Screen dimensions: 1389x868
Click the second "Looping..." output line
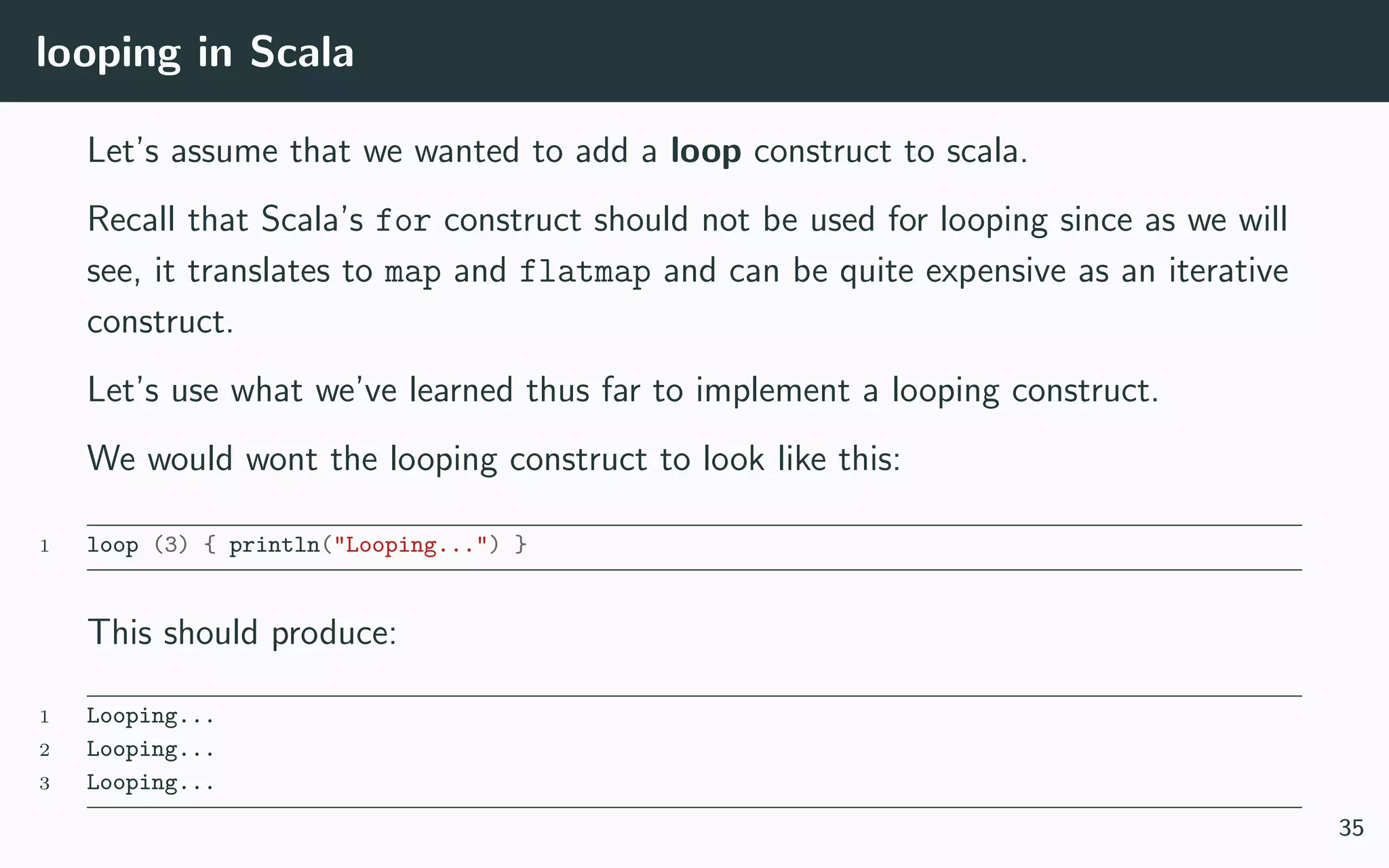(x=150, y=749)
